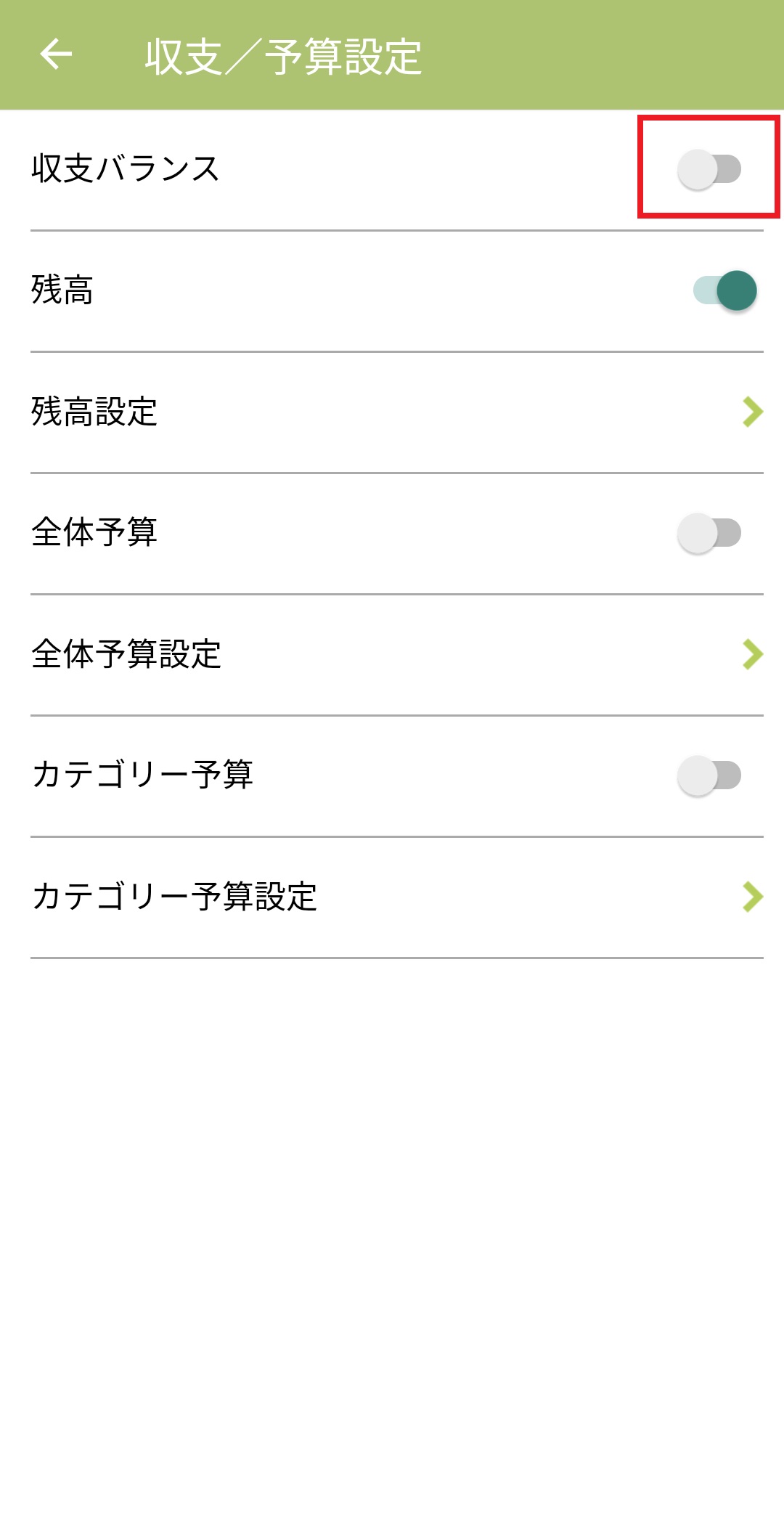The width and height of the screenshot is (784, 1540).
Task: Open 全体予算設定 via its label
Action: 126,654
